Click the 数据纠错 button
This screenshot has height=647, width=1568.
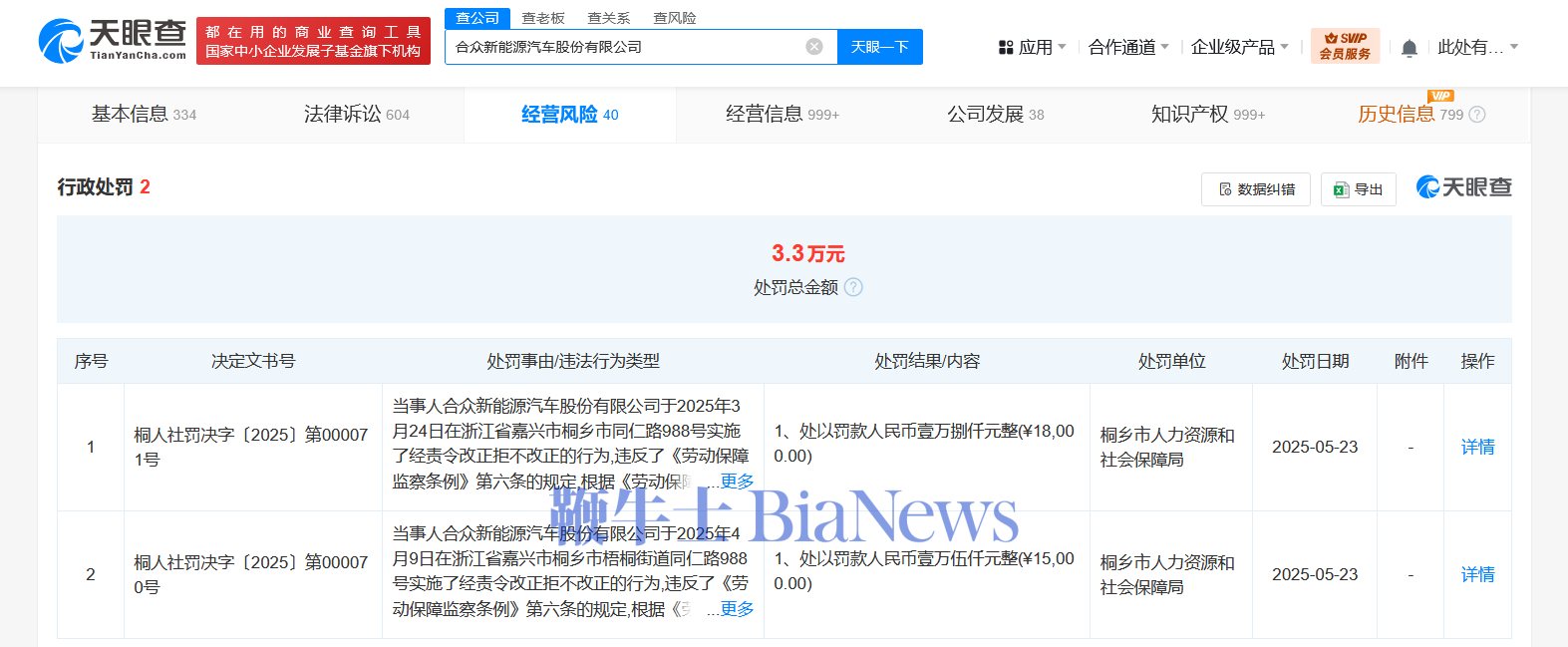pos(1257,189)
